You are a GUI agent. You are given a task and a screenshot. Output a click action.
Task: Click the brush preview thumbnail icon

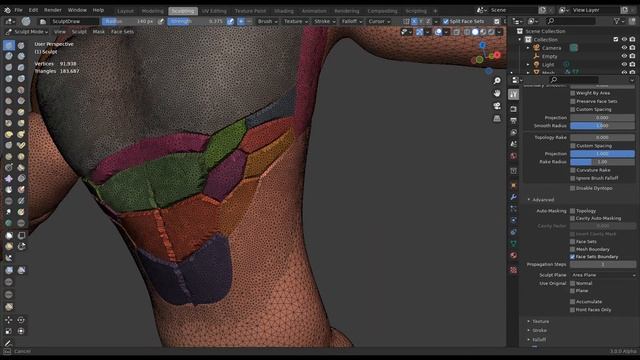coord(26,21)
